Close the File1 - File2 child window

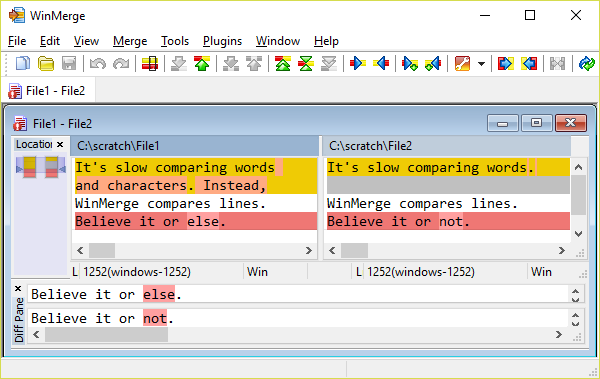click(x=571, y=123)
